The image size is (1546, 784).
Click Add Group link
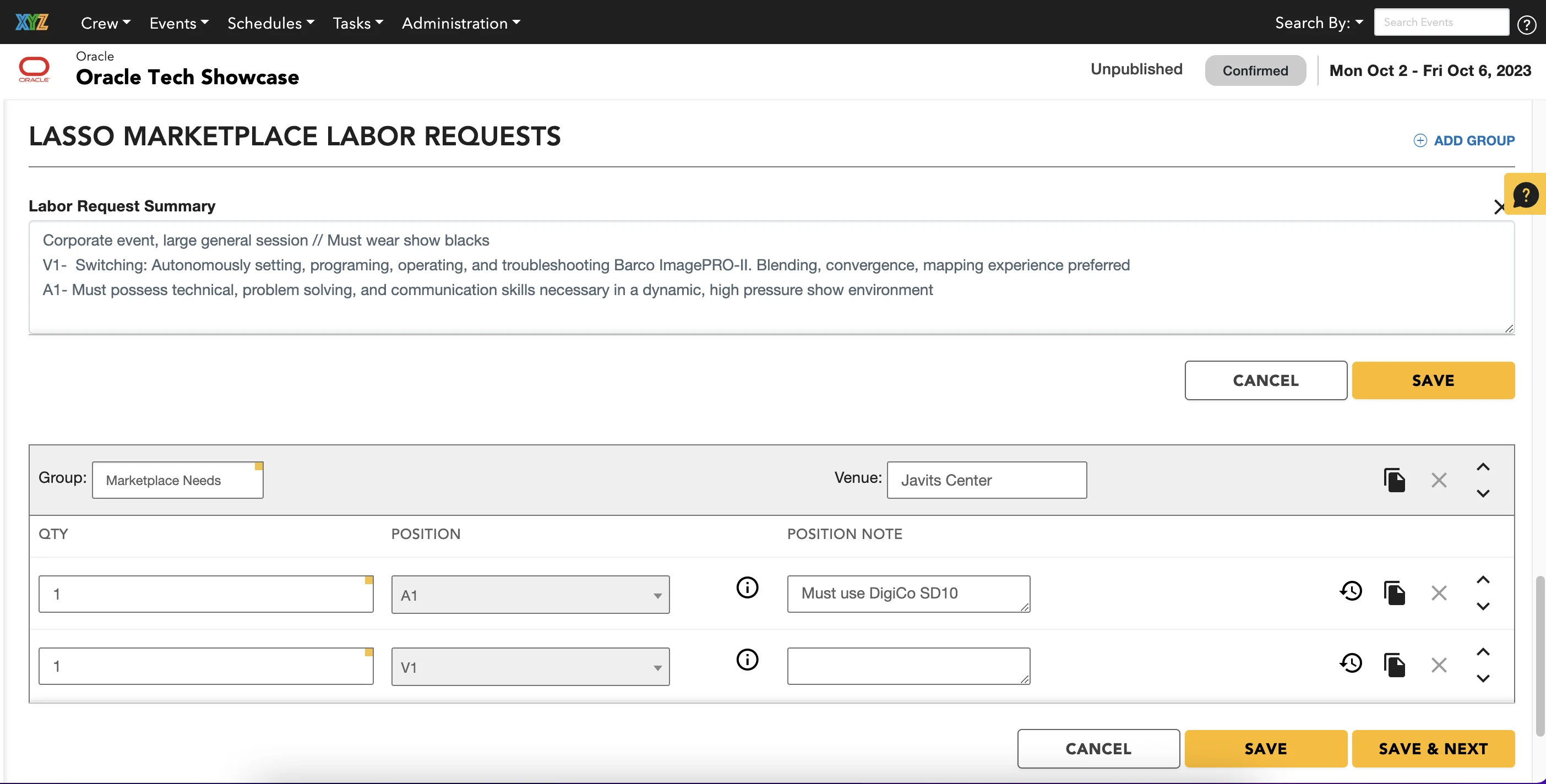pyautogui.click(x=1464, y=140)
